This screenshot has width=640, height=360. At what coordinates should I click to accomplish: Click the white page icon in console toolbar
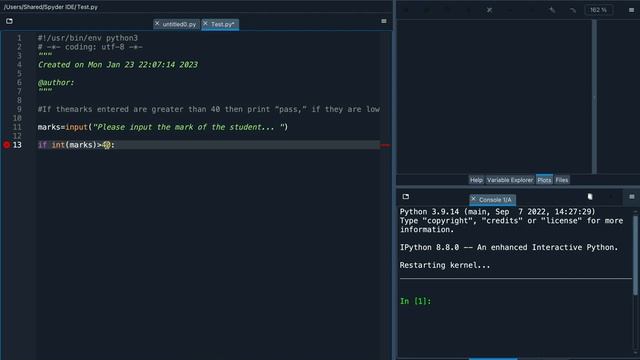pyautogui.click(x=590, y=197)
